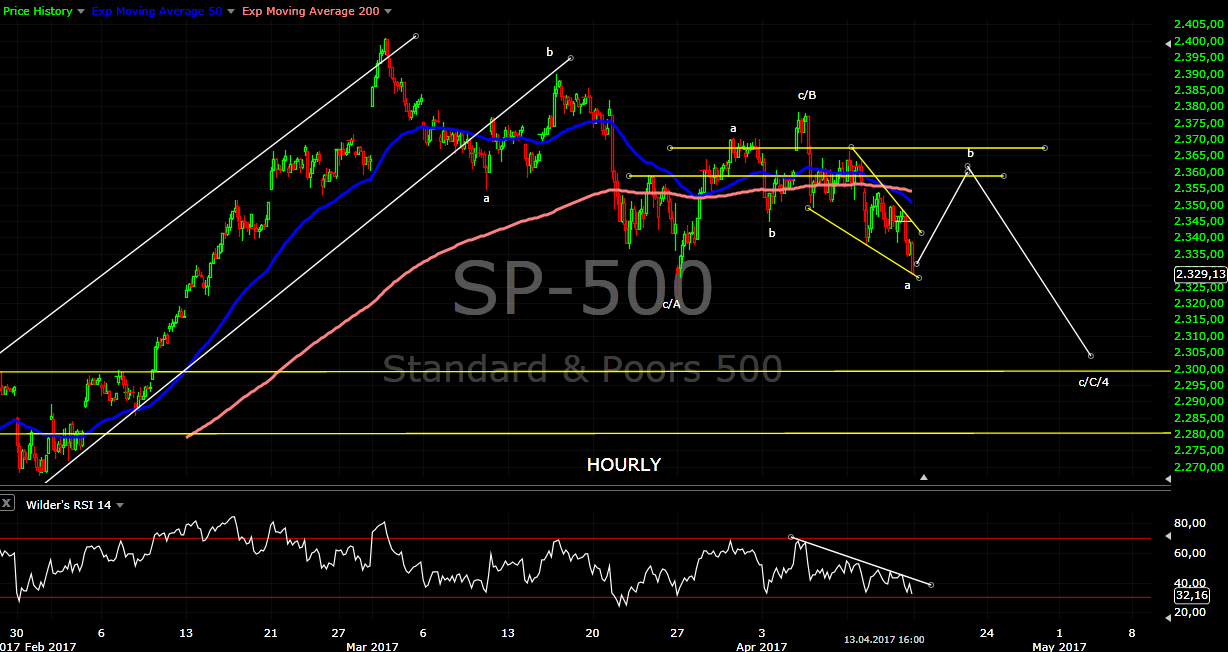Click the May 2017 time axis label
1228x652 pixels.
(x=1059, y=646)
